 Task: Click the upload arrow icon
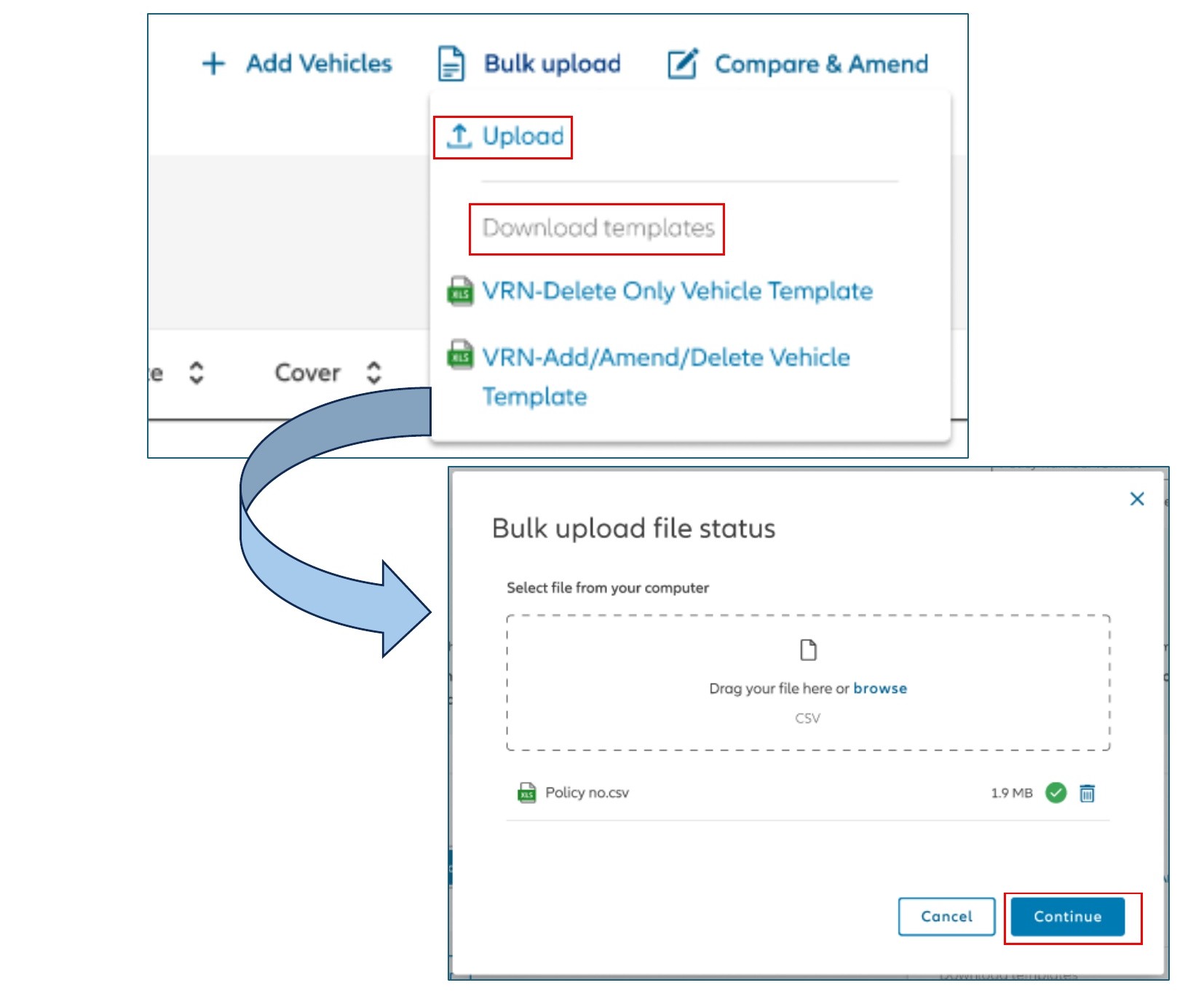(x=459, y=136)
